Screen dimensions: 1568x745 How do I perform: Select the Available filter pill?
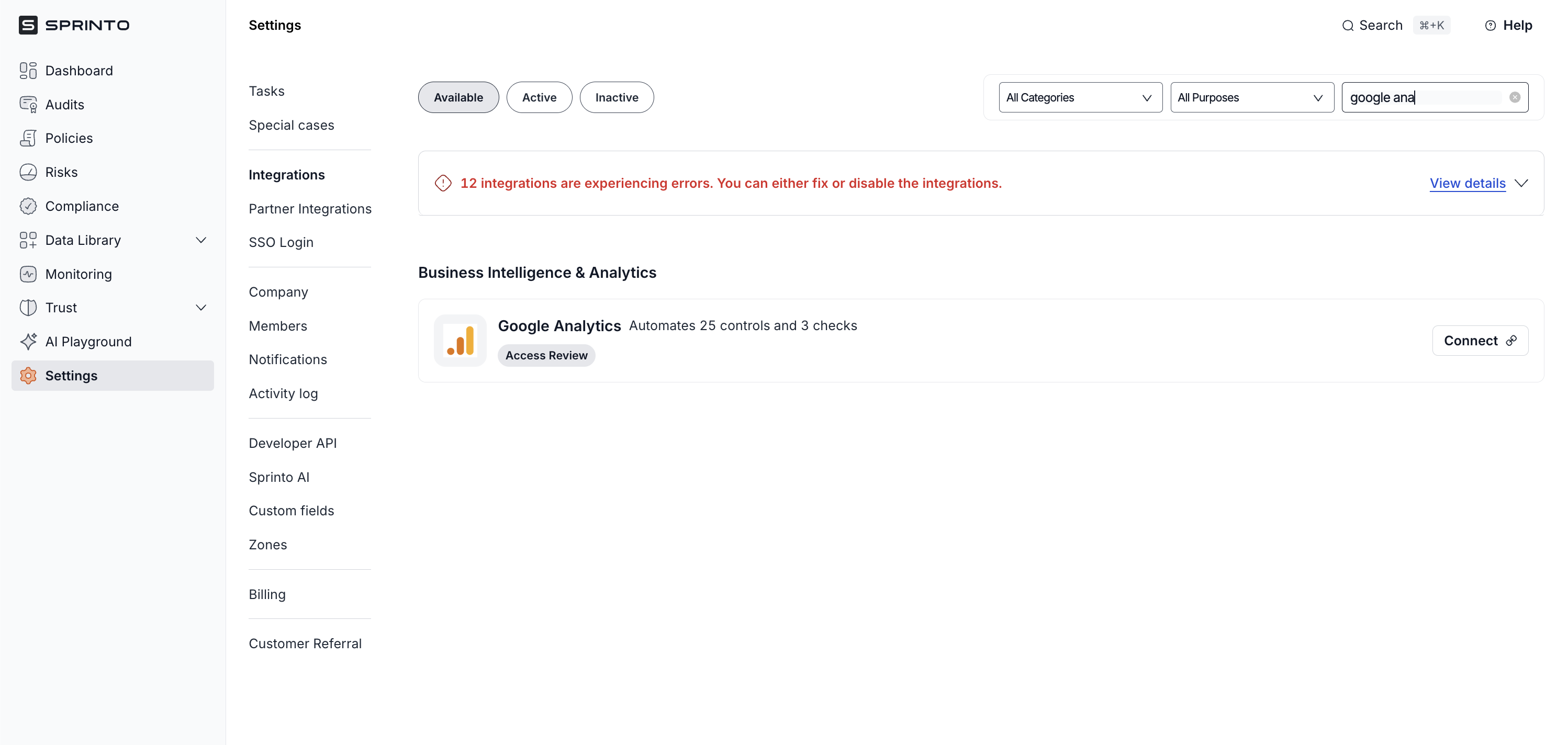(458, 97)
